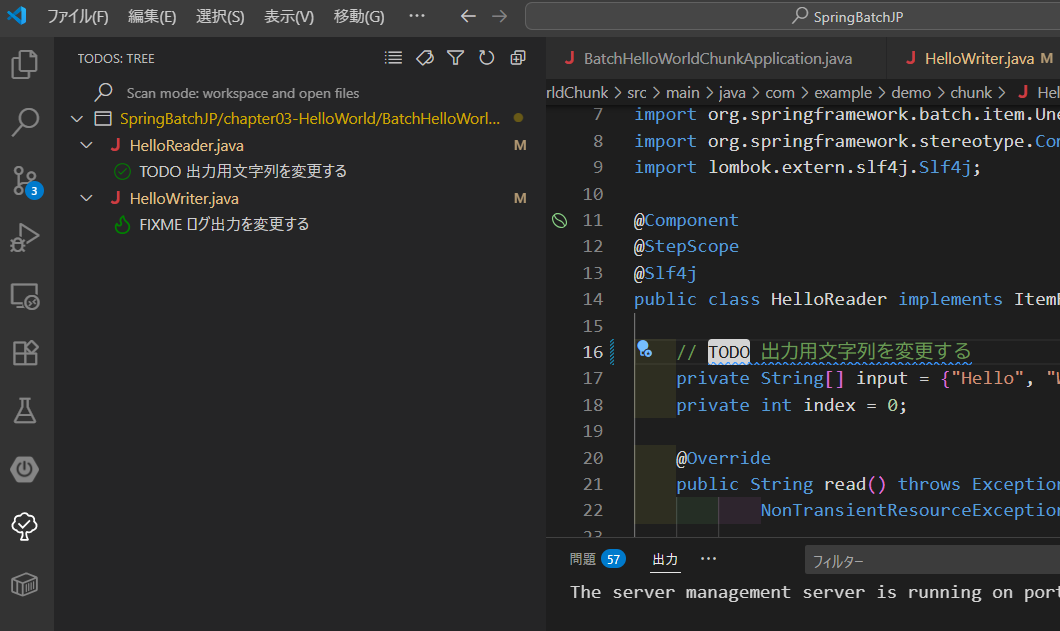1060x631 pixels.
Task: Collapse the SpringBatchJP workspace folder node
Action: pyautogui.click(x=77, y=118)
